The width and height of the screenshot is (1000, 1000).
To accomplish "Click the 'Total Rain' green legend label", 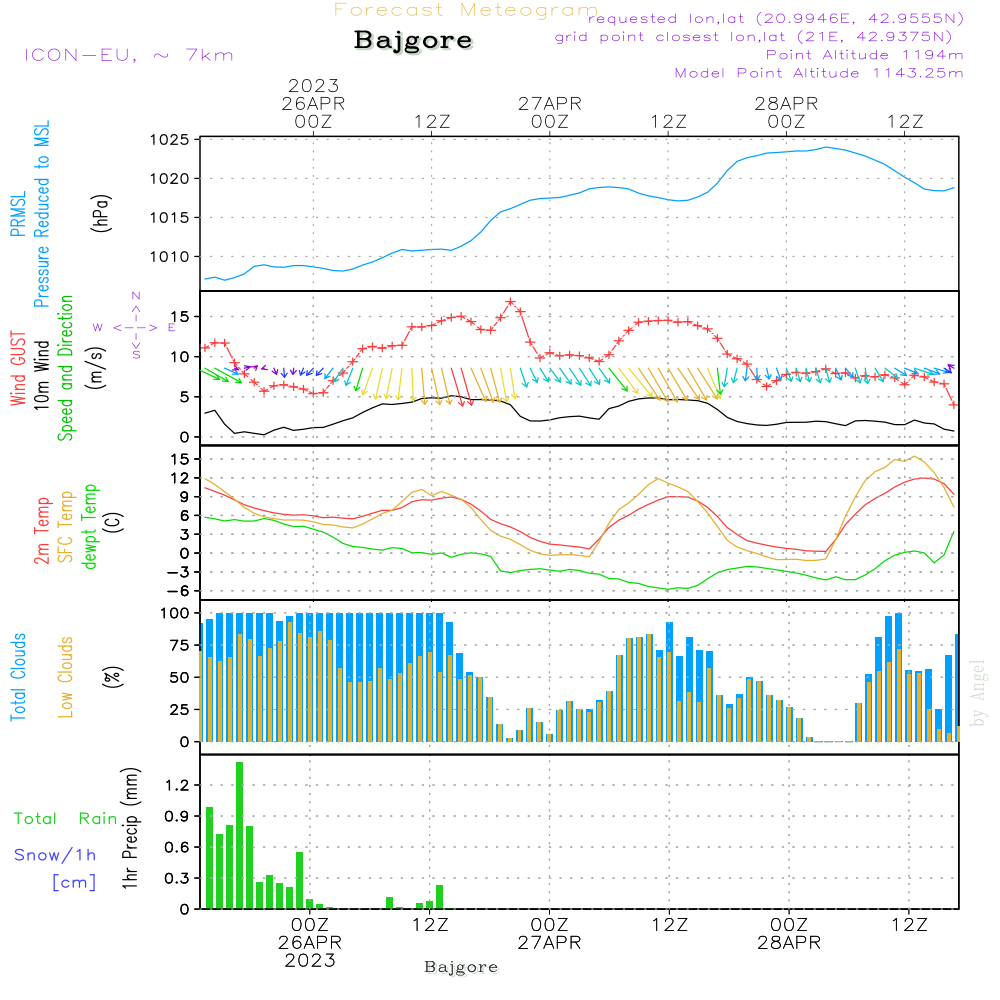I will 66,819.
